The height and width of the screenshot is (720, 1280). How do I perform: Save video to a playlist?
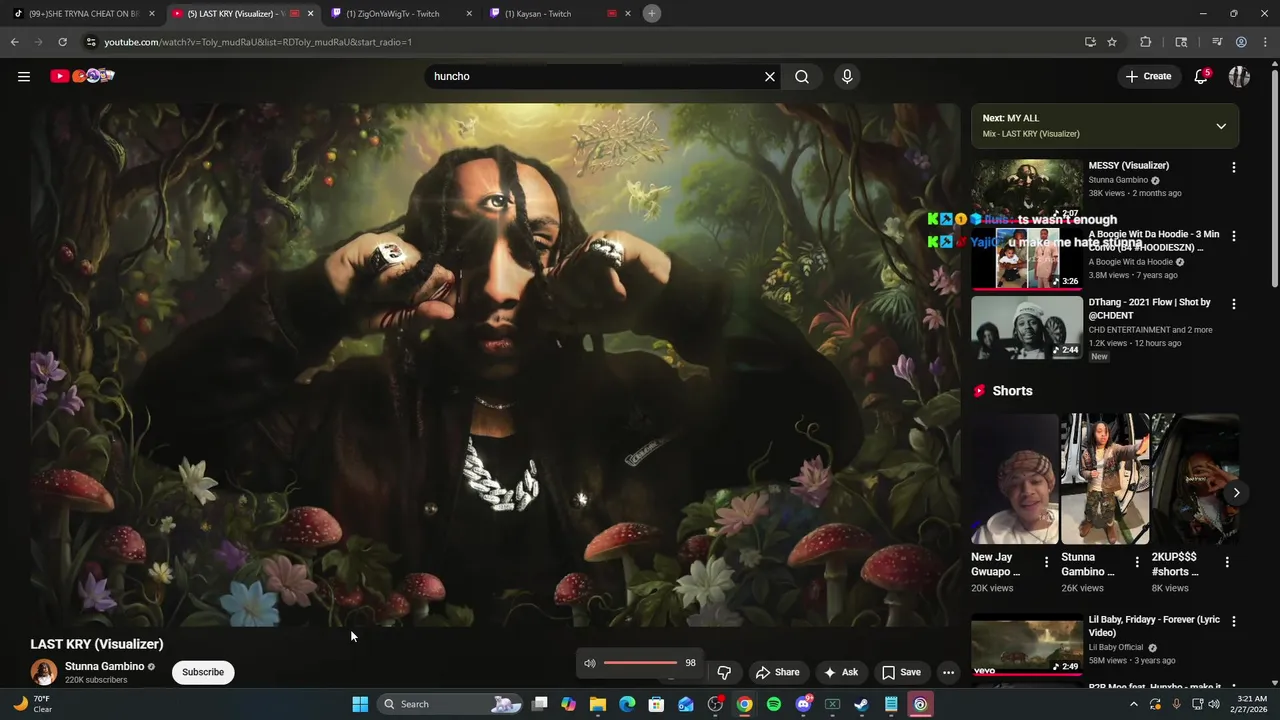pos(900,672)
